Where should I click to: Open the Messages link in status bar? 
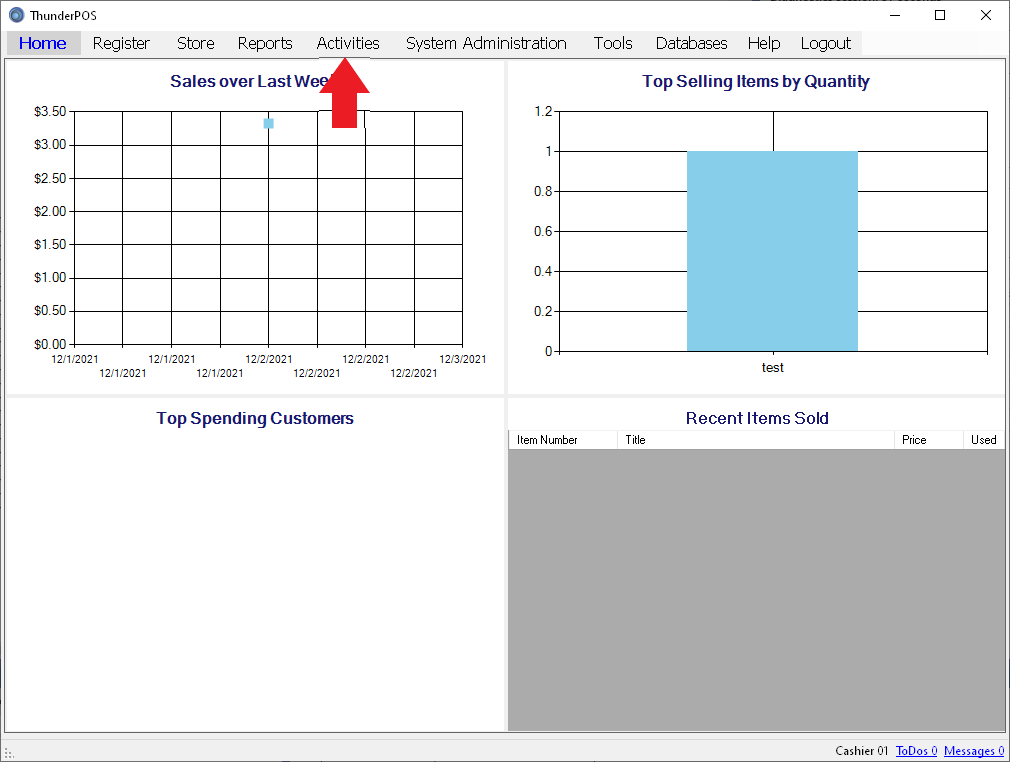pos(973,751)
